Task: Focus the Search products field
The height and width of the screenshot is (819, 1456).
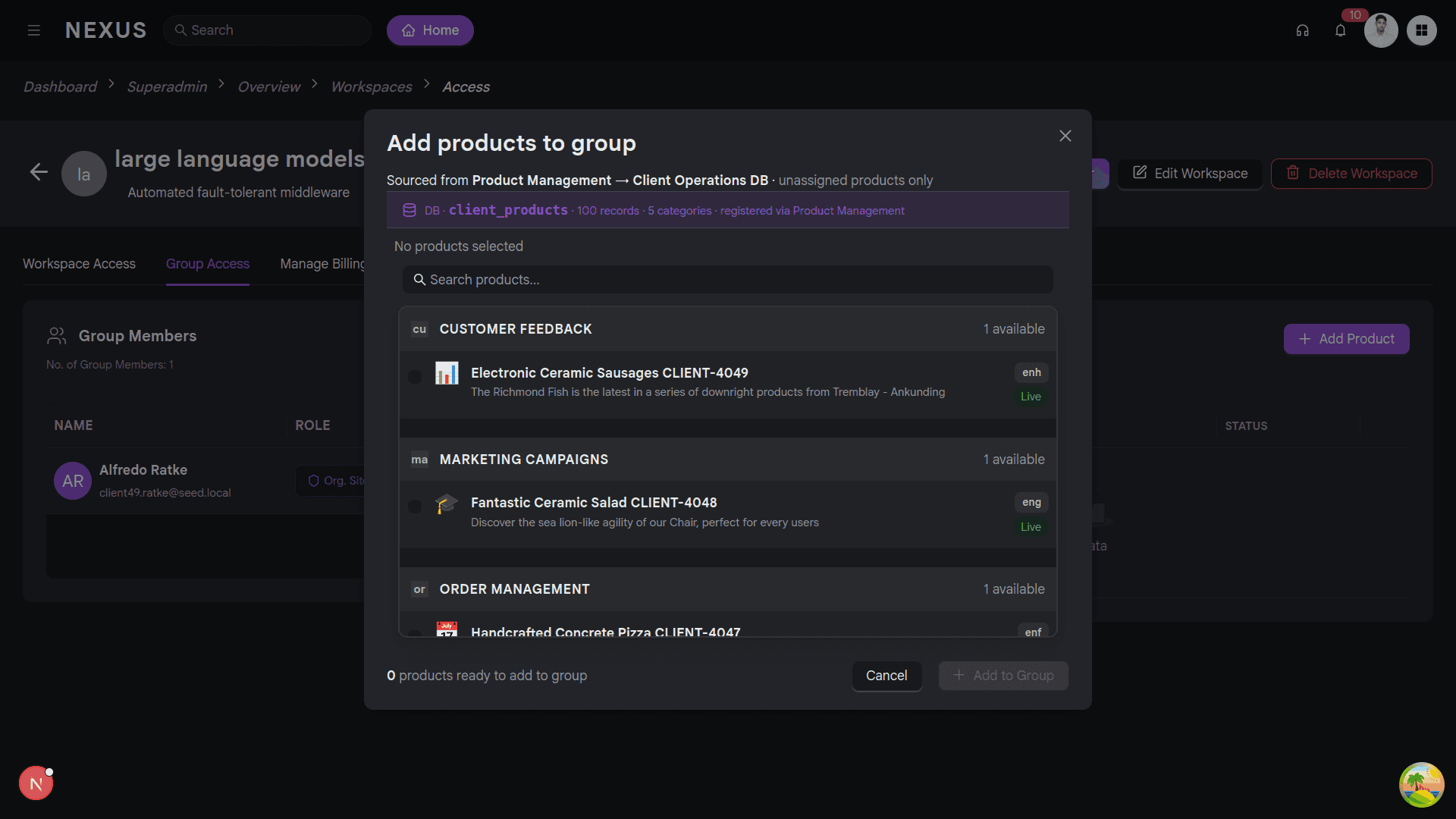Action: pyautogui.click(x=727, y=280)
